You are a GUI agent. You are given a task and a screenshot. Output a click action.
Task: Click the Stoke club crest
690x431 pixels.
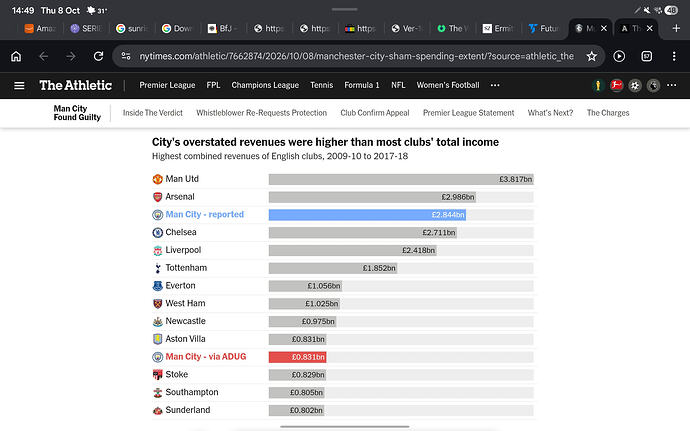point(158,375)
